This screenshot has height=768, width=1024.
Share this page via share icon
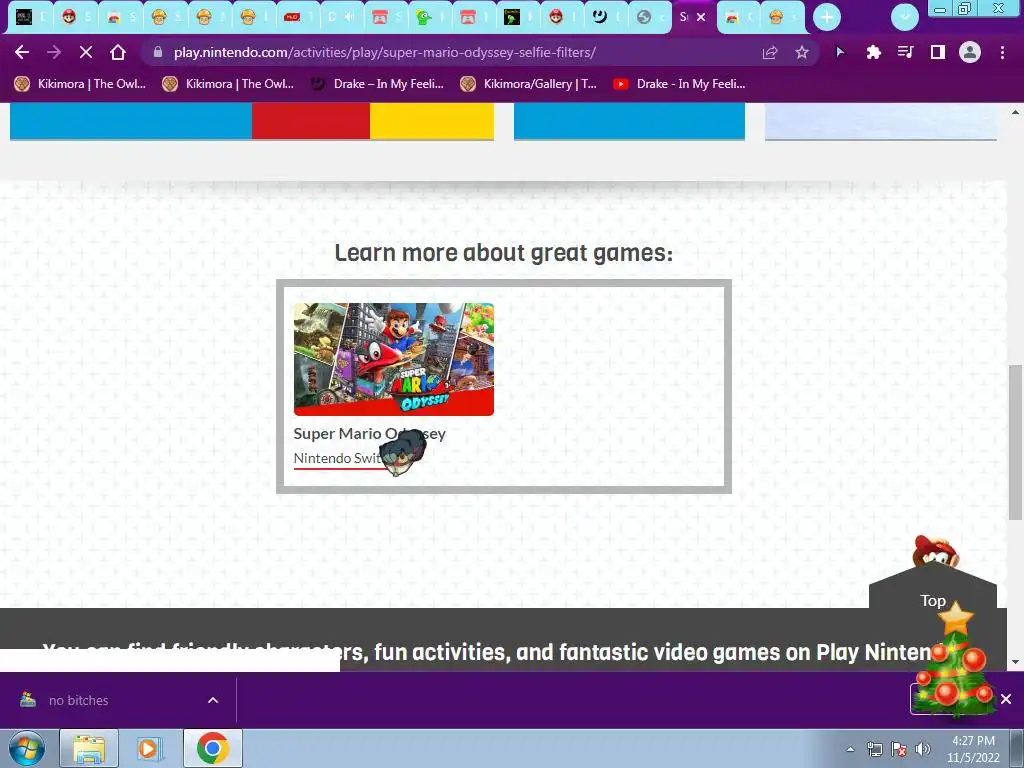tap(770, 52)
